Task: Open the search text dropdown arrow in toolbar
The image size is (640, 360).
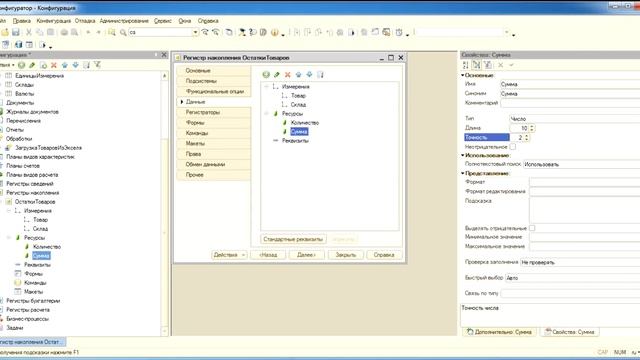Action: [195, 32]
